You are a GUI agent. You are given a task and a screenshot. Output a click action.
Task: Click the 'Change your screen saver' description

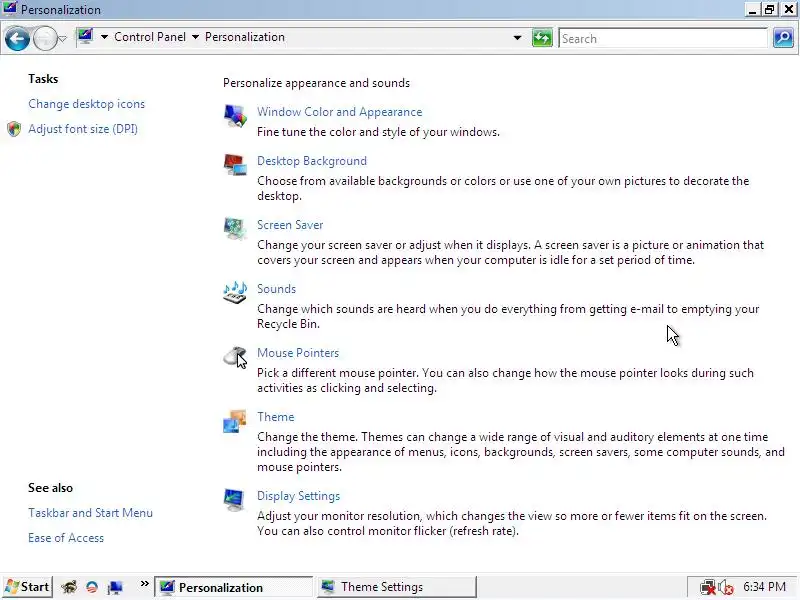pyautogui.click(x=510, y=253)
